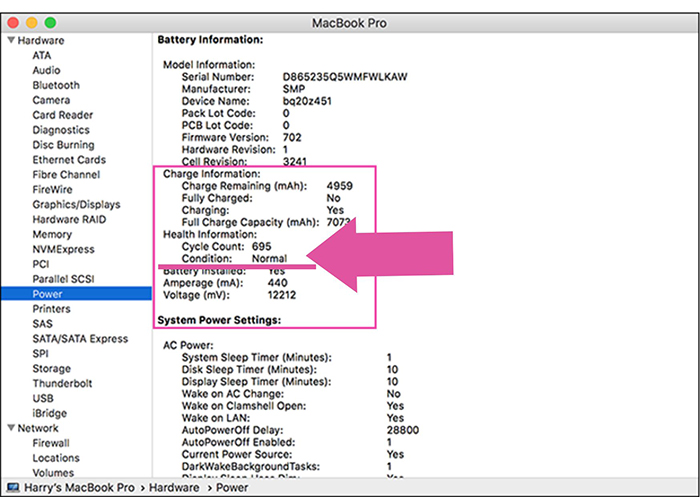Click the red close window button
The width and height of the screenshot is (700, 497).
click(13, 22)
